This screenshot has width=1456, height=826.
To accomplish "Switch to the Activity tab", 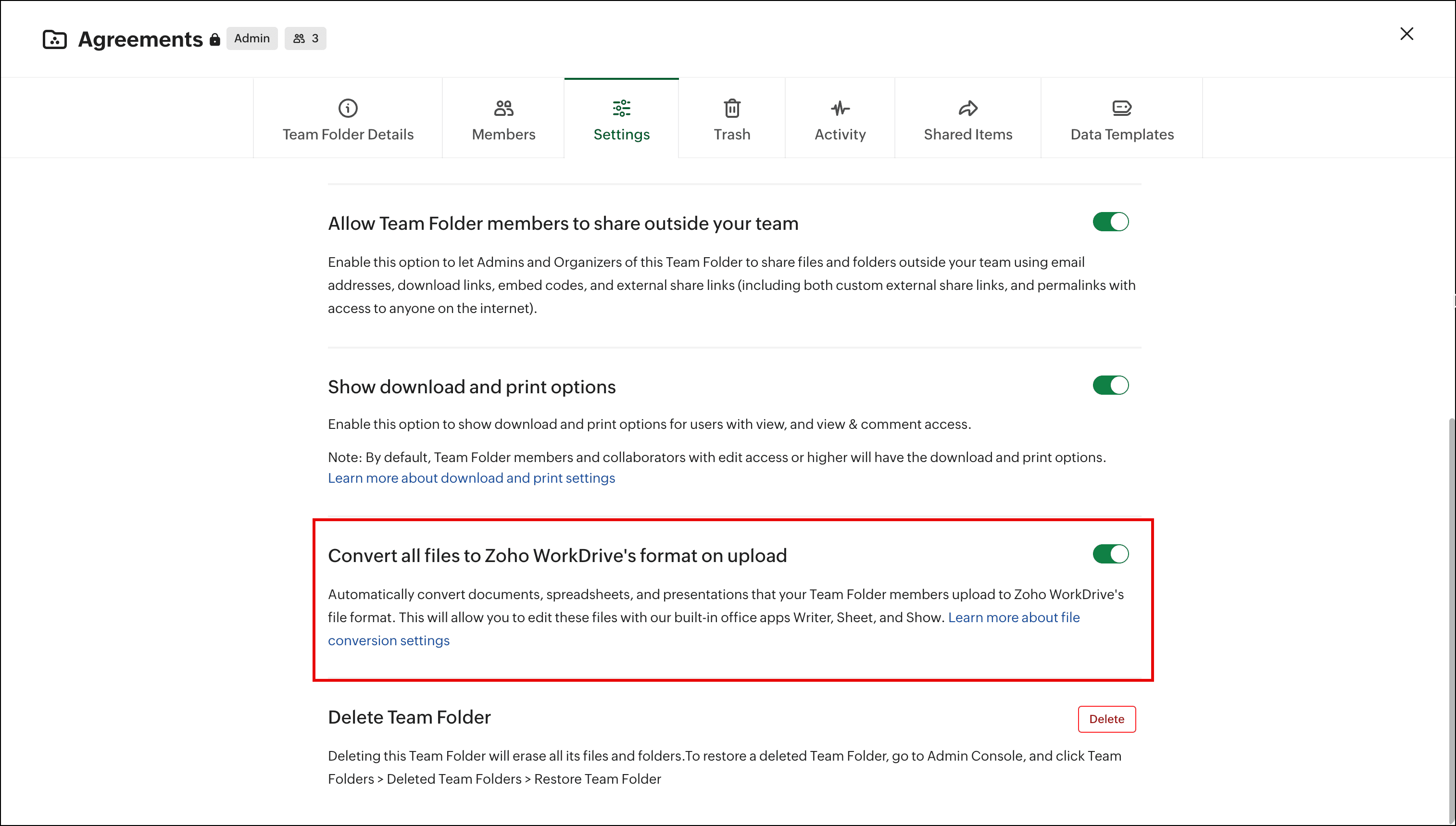I will tap(840, 135).
